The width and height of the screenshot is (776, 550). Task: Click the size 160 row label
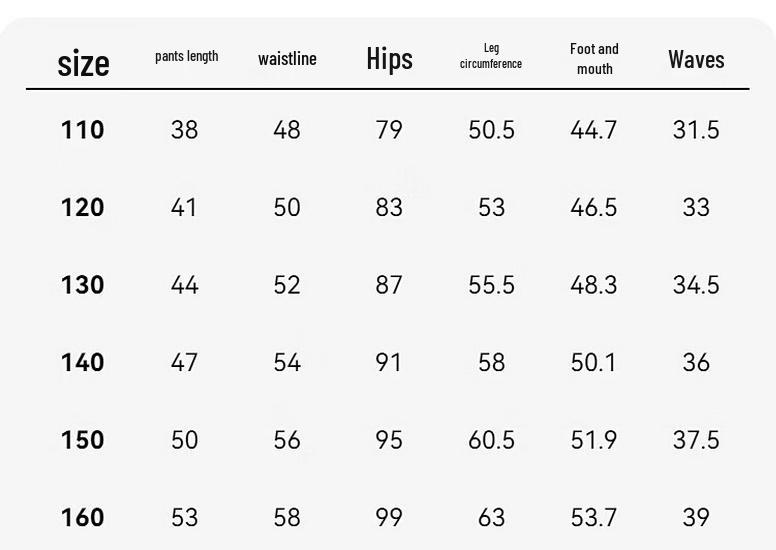[x=83, y=517]
